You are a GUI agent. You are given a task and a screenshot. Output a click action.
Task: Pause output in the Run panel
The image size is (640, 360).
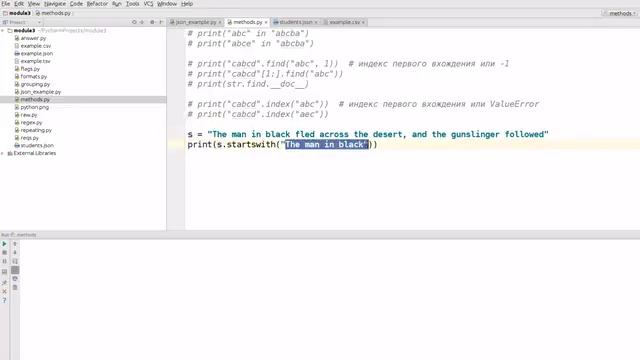[x=4, y=262]
